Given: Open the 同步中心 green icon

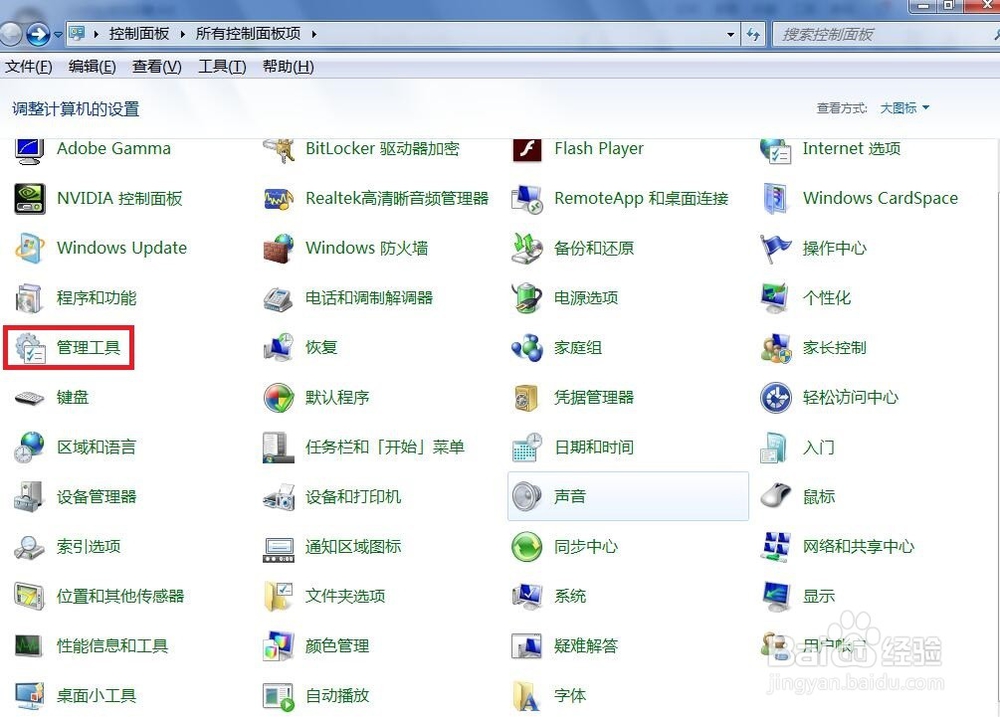Looking at the screenshot, I should click(x=527, y=547).
